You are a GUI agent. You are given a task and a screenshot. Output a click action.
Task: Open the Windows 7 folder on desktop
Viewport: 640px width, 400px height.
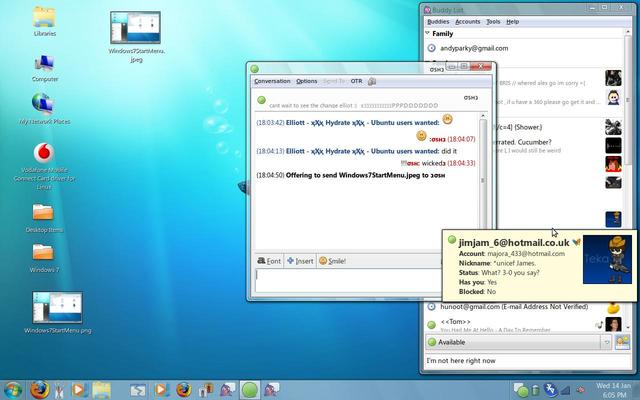click(x=44, y=258)
